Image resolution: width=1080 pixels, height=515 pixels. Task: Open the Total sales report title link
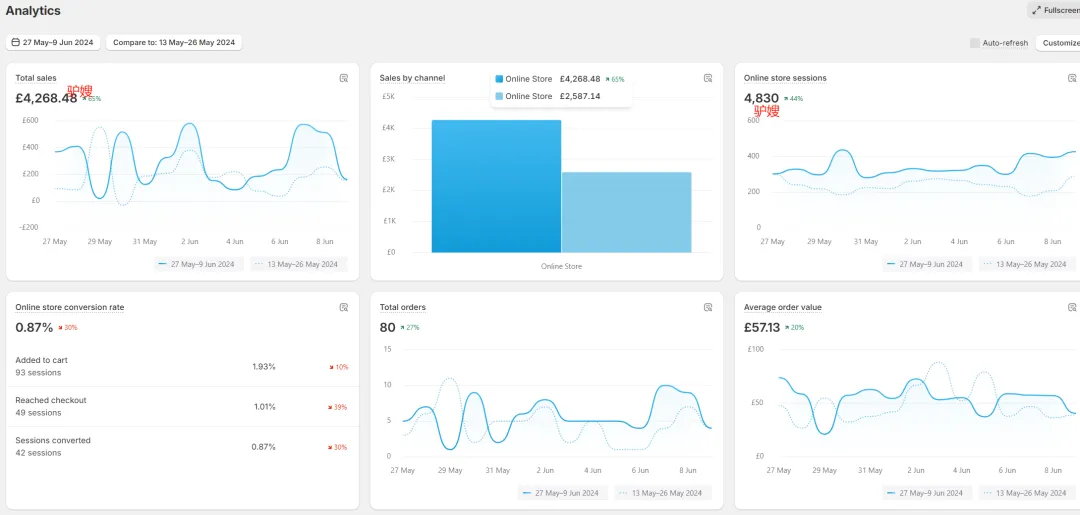36,78
